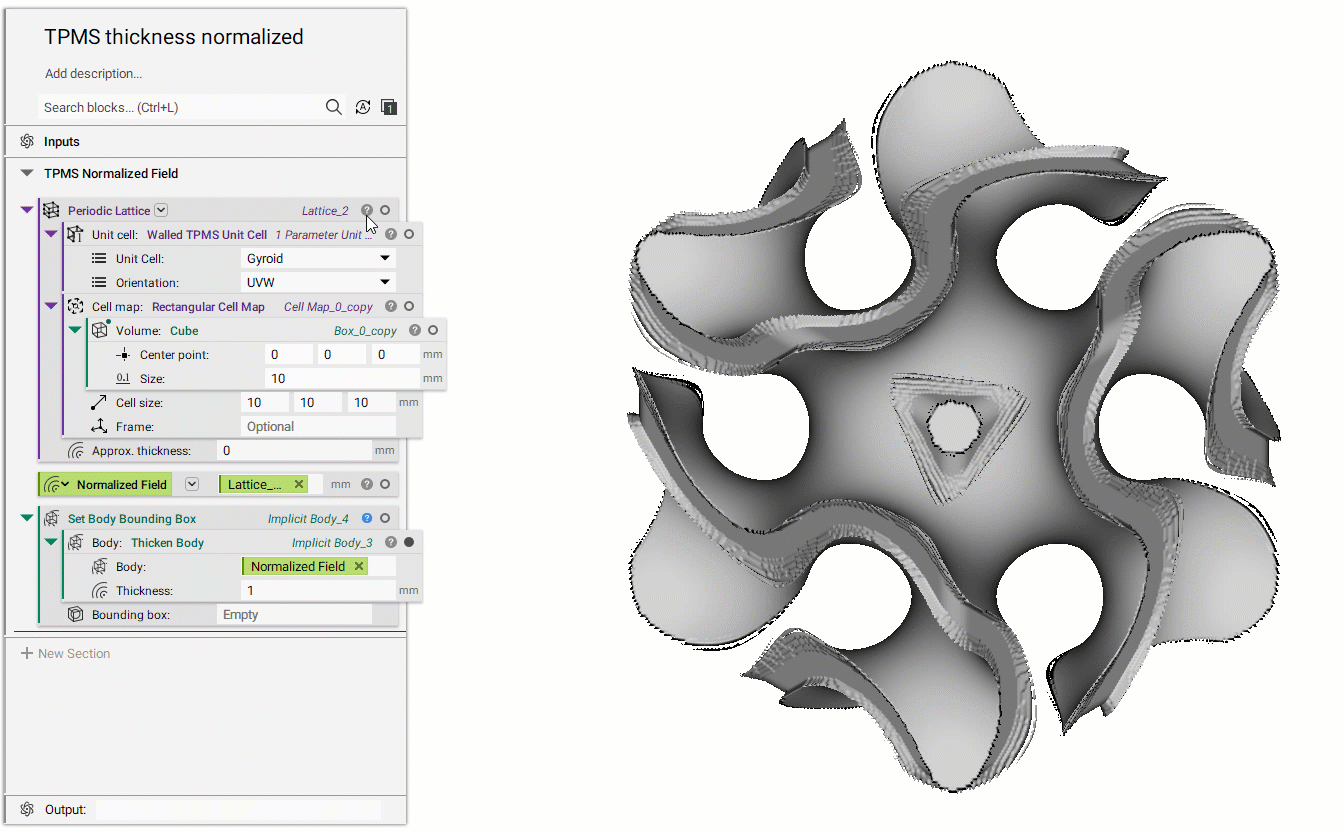Image resolution: width=1344 pixels, height=832 pixels.
Task: Open the Unit Cell dropdown showing Gyroid
Action: point(318,257)
